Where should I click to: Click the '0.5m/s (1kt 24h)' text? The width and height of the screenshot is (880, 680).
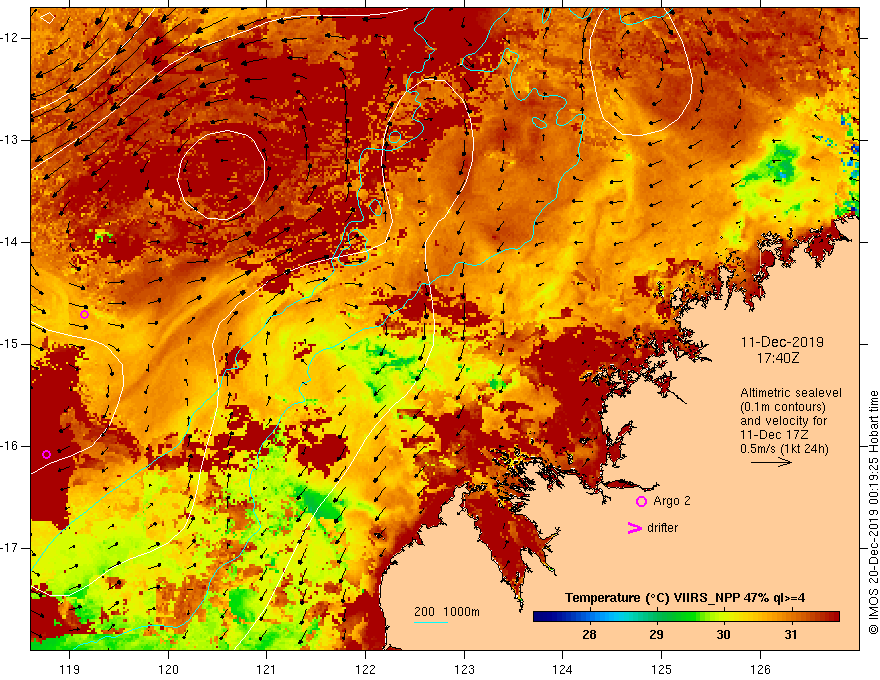pos(784,449)
